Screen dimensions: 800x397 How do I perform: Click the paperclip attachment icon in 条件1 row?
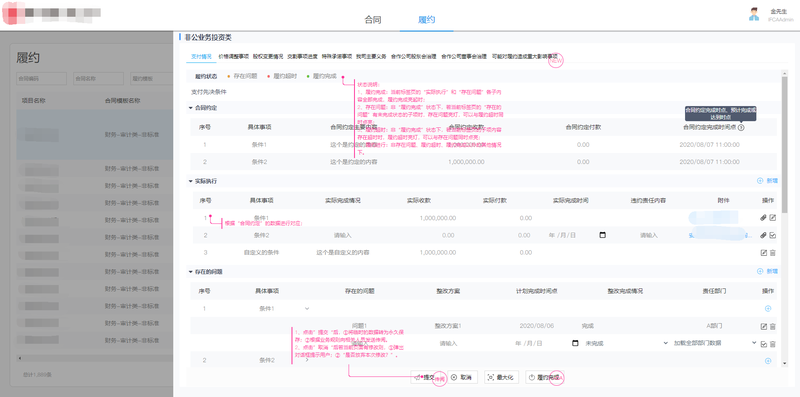point(763,218)
